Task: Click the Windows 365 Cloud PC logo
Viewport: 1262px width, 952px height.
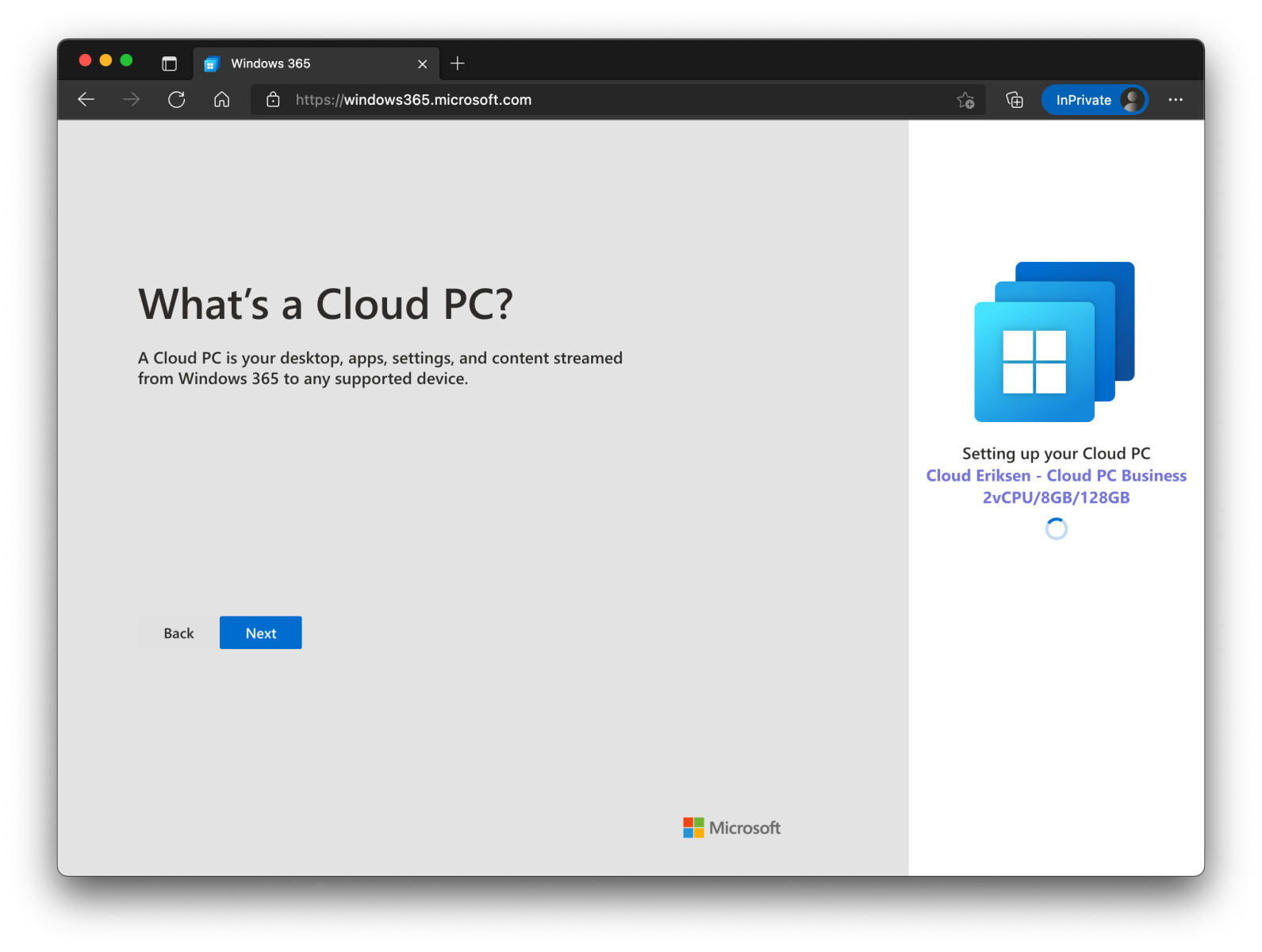Action: [x=1055, y=342]
